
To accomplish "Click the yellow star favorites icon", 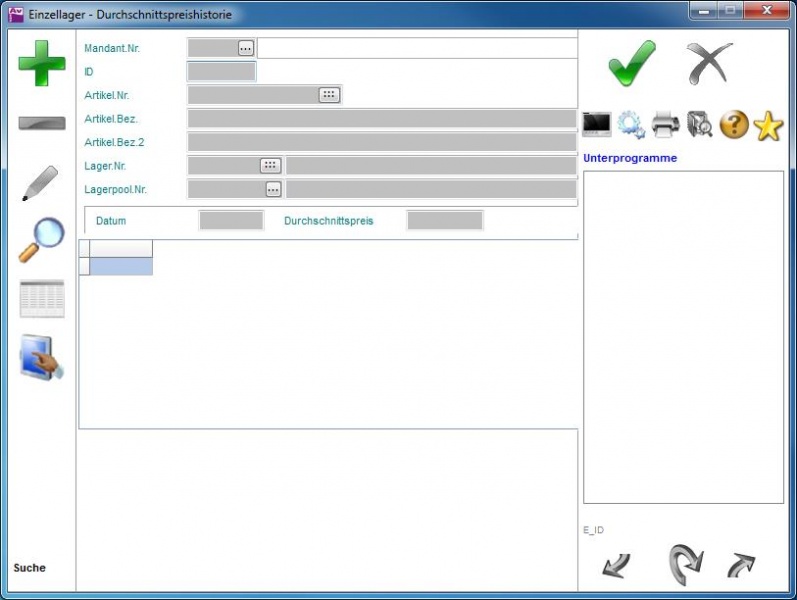I will pyautogui.click(x=768, y=125).
